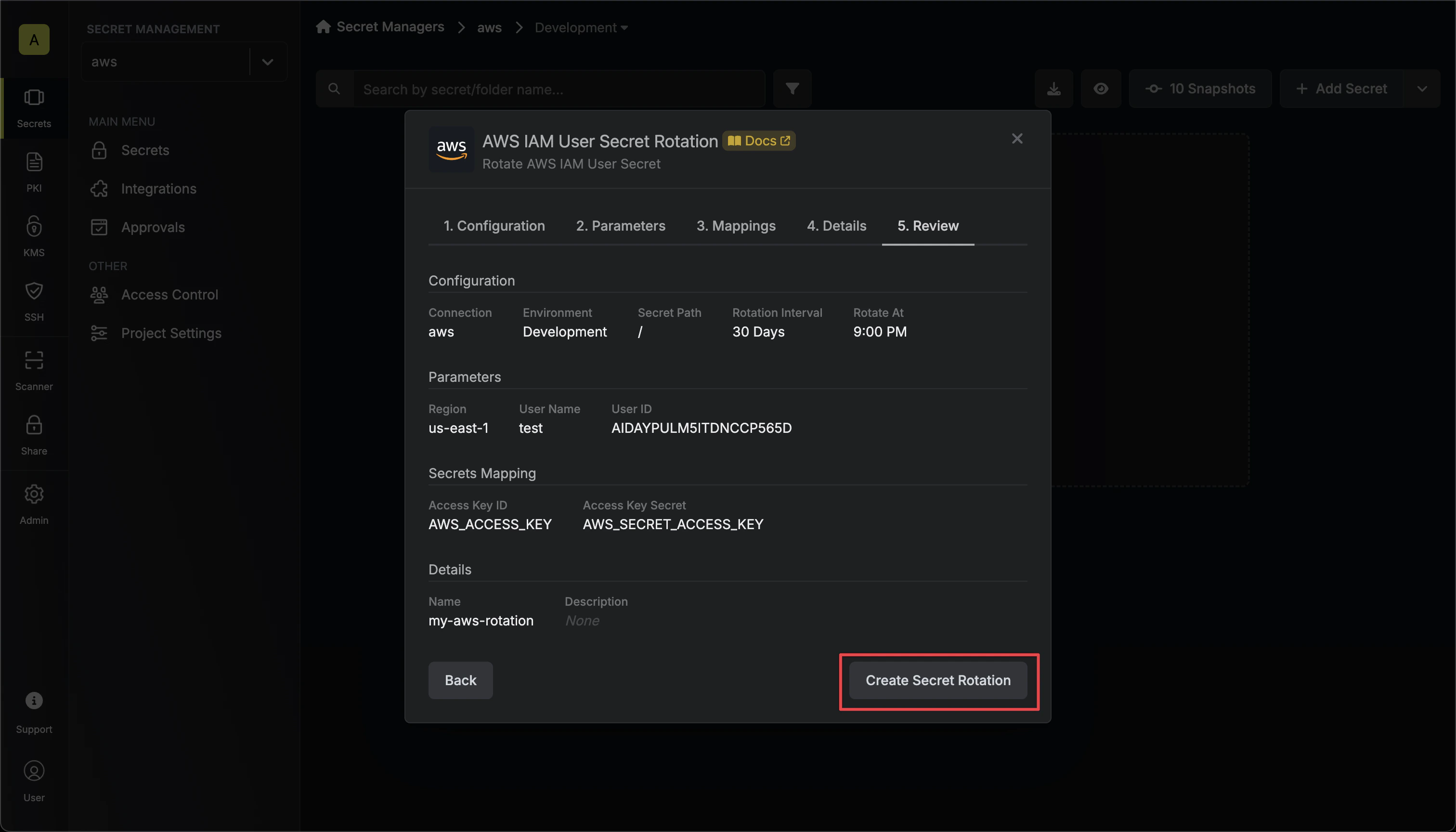Open the secrets filter funnel
This screenshot has width=1456, height=832.
[792, 89]
